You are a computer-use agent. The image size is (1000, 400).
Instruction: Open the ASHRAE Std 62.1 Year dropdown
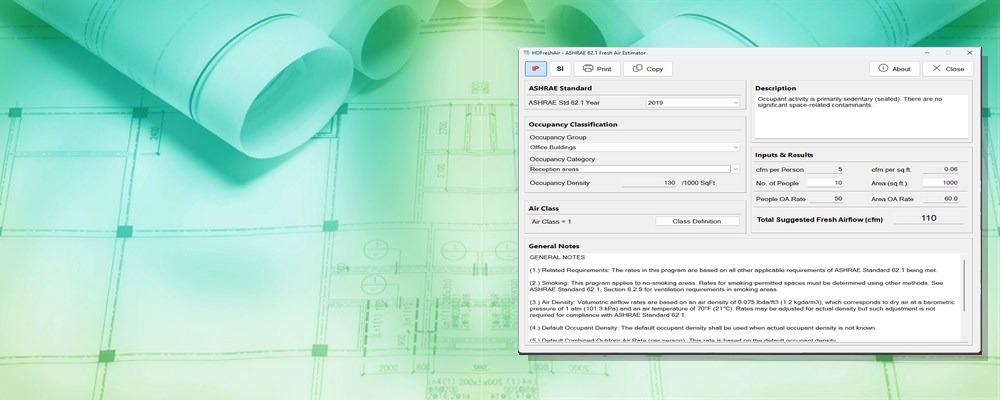click(x=693, y=103)
